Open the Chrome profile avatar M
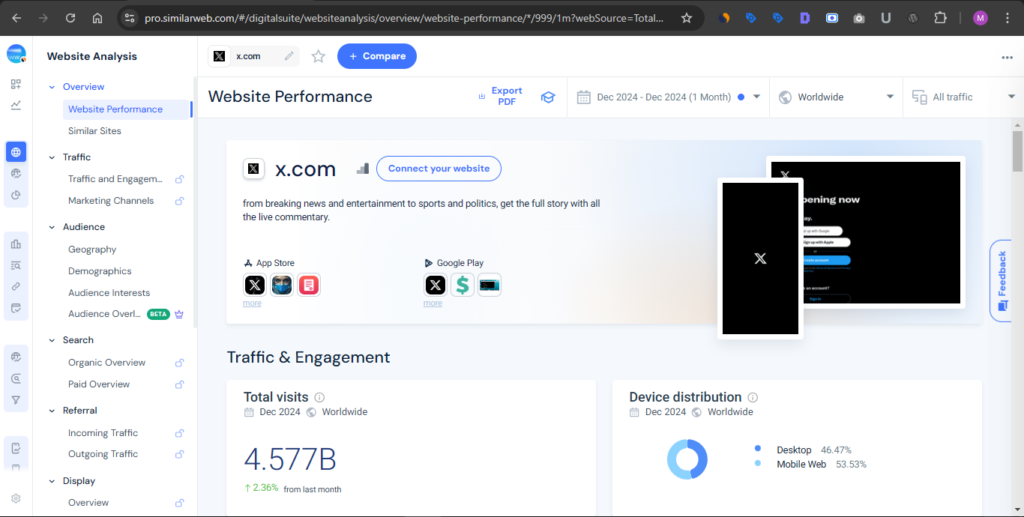1024x517 pixels. [980, 18]
